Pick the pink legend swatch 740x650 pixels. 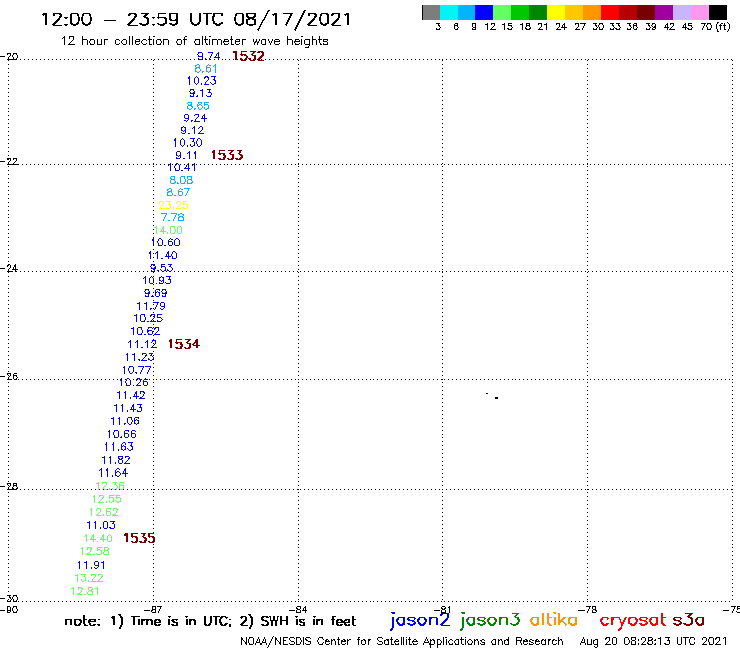700,12
